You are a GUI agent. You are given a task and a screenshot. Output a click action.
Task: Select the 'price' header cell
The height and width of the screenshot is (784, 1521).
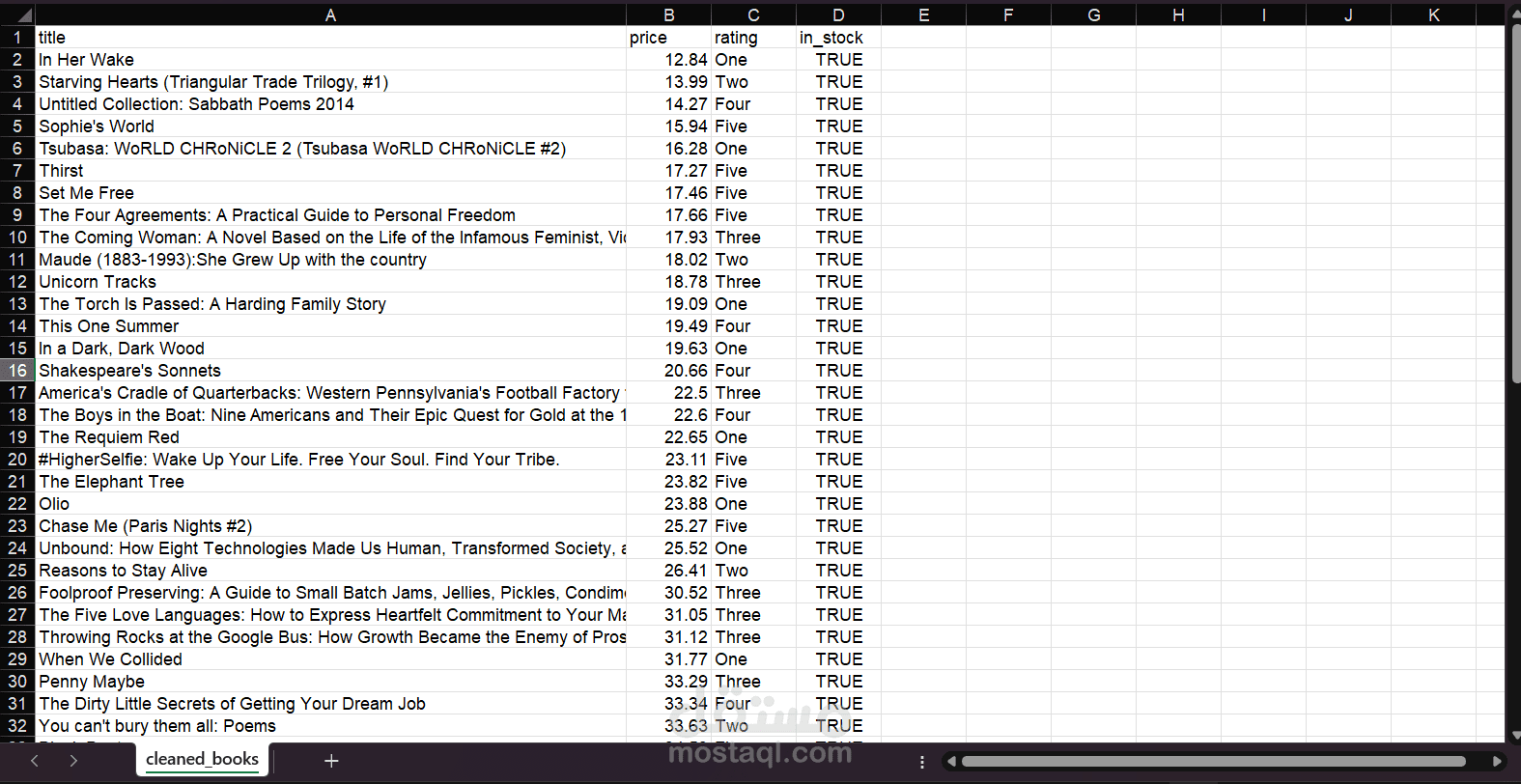[x=668, y=38]
